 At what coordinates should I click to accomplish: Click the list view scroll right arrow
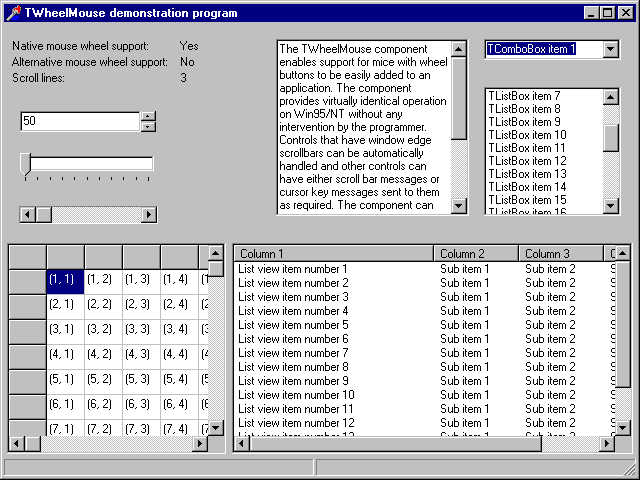607,443
